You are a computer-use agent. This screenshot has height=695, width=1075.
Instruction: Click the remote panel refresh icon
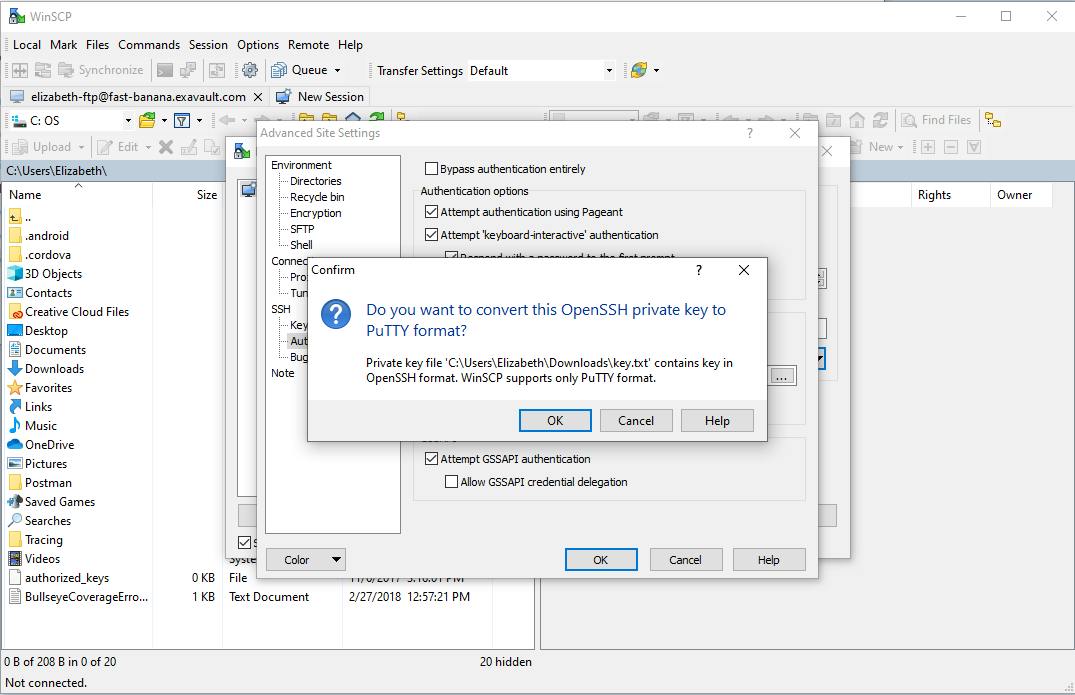(880, 121)
